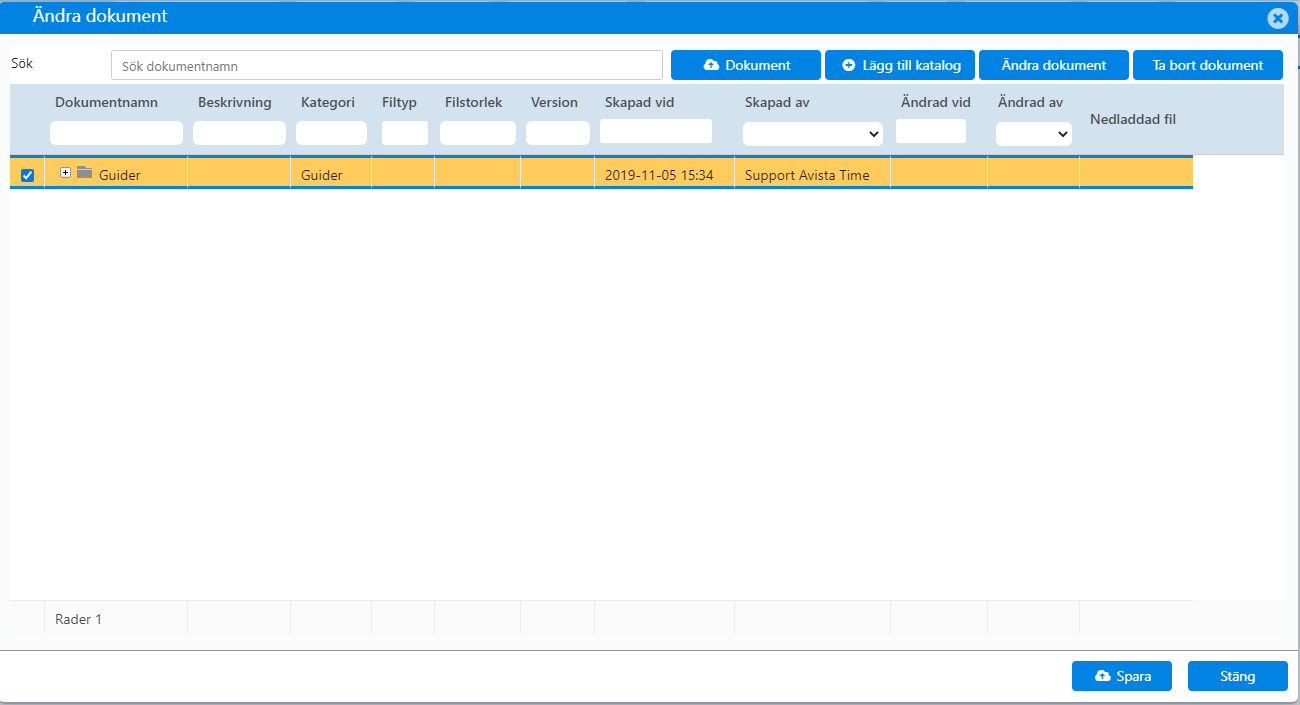Click the folder icon beside Guider

tap(85, 173)
